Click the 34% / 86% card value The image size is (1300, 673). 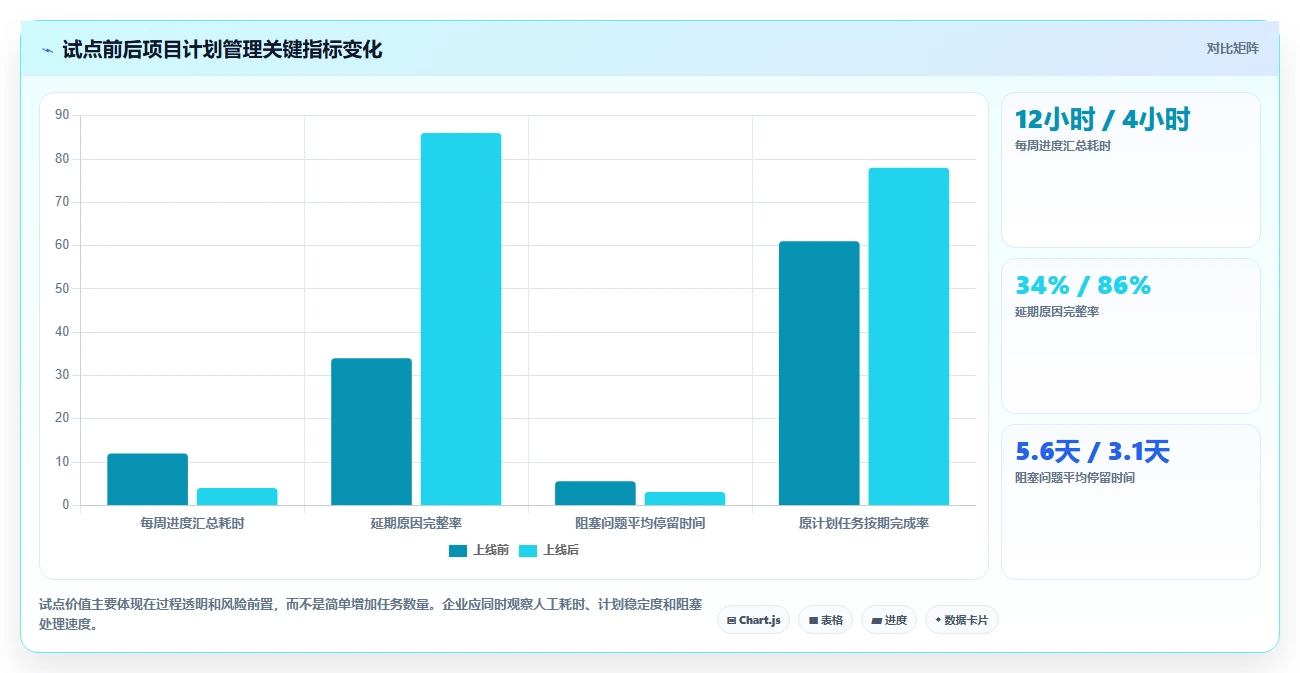click(x=1083, y=285)
